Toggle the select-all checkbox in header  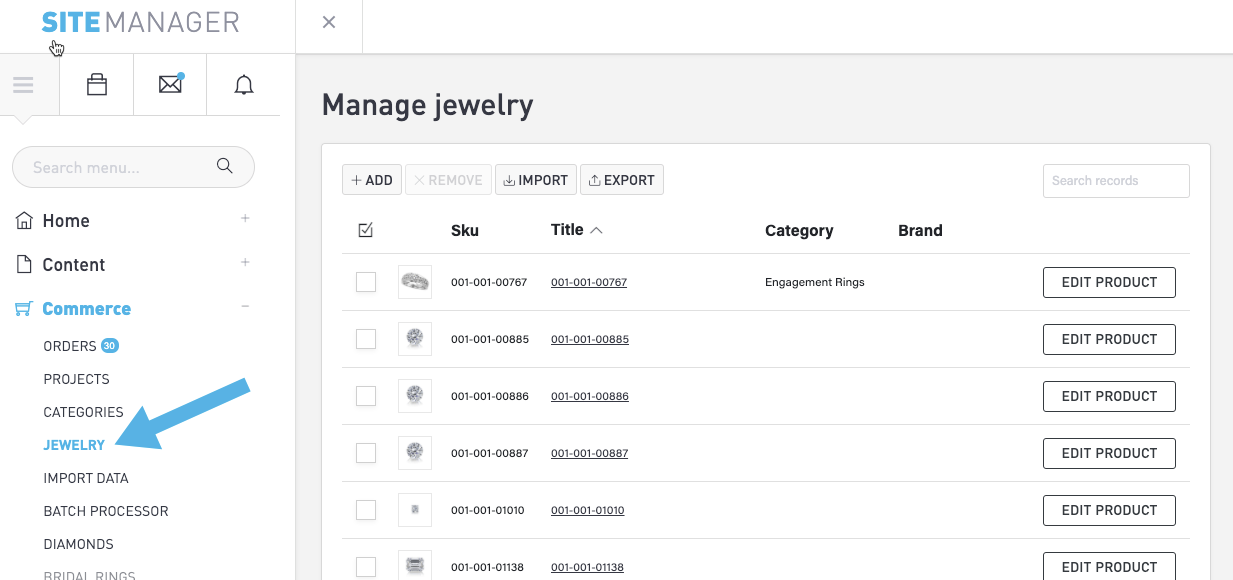[366, 231]
